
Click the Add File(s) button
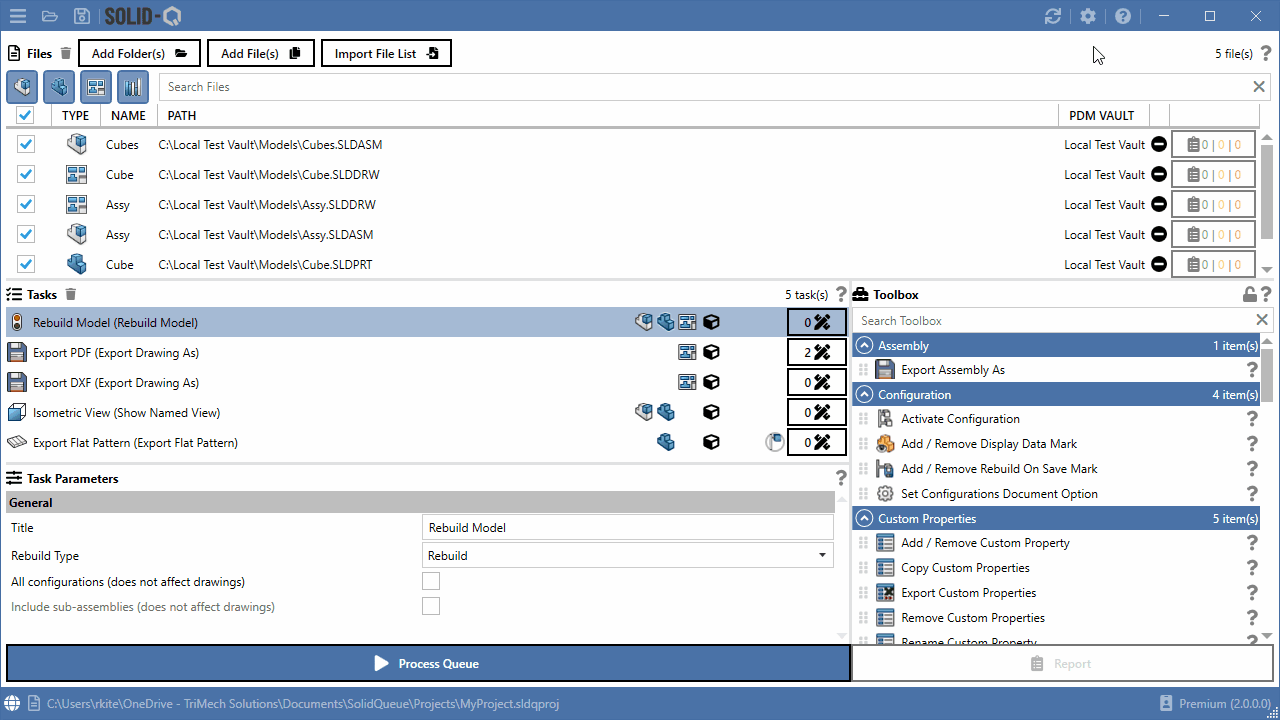261,53
